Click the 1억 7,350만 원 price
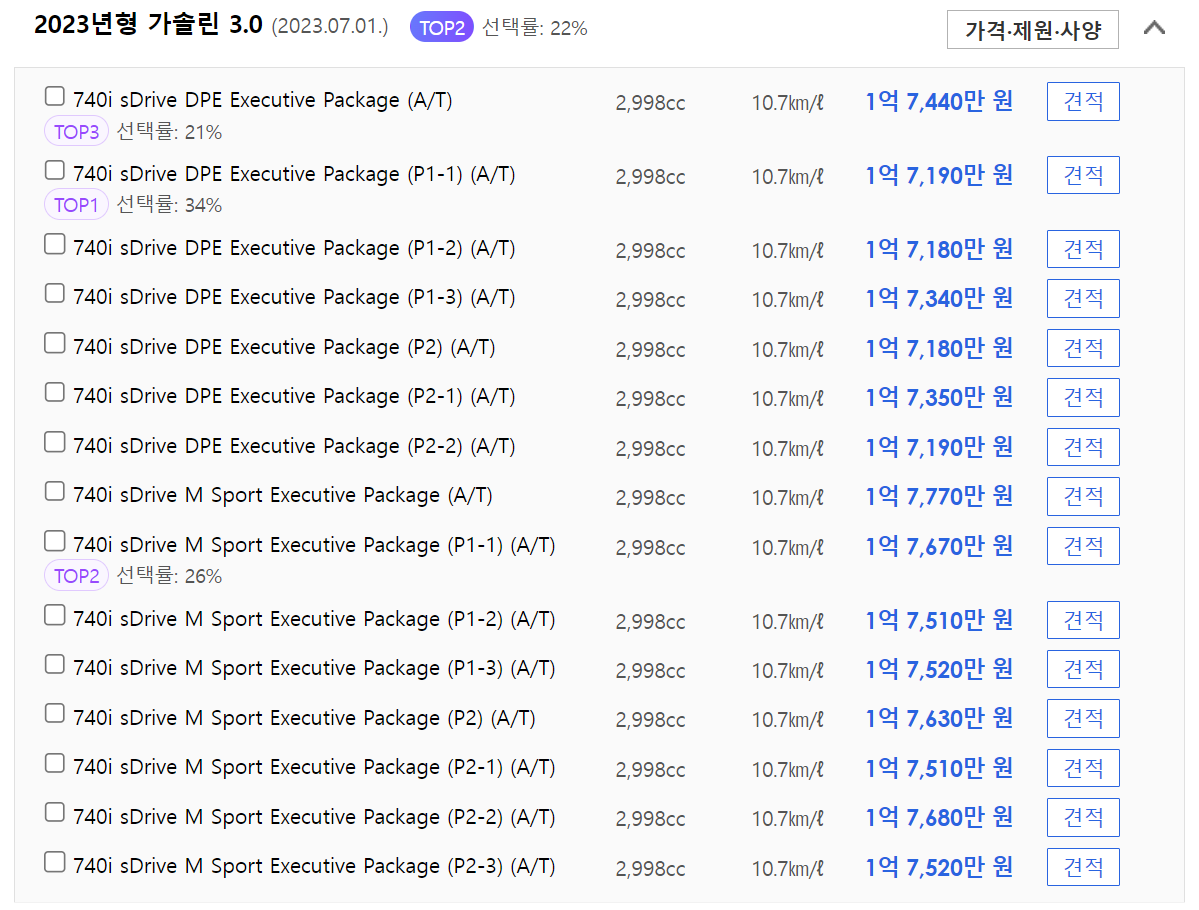This screenshot has width=1199, height=910. 938,397
